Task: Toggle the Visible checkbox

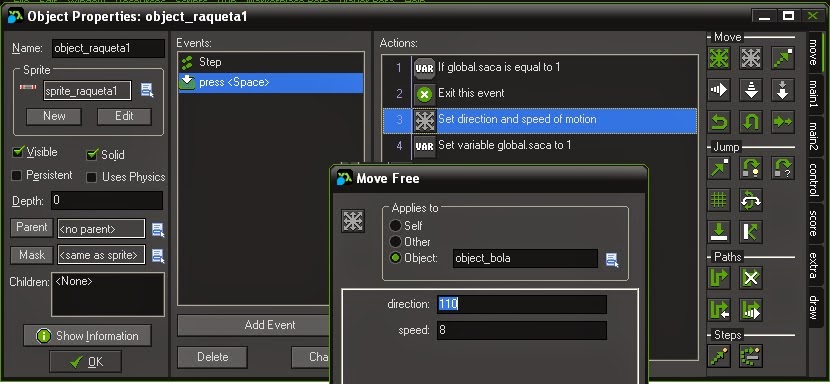Action: 17,153
